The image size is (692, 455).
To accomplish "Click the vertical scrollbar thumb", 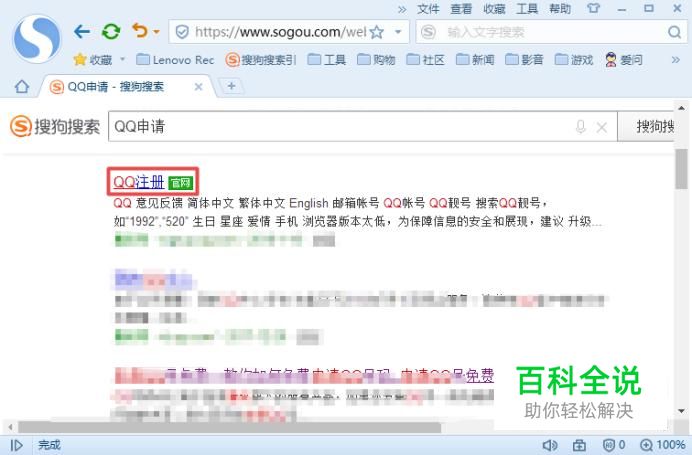I will pos(681,169).
